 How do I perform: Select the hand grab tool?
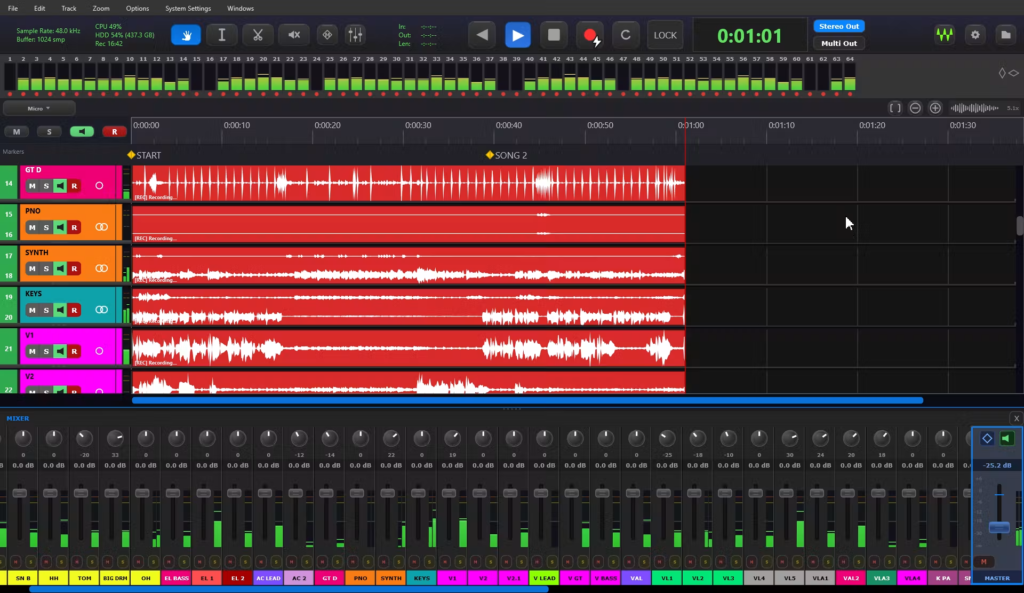tap(186, 35)
